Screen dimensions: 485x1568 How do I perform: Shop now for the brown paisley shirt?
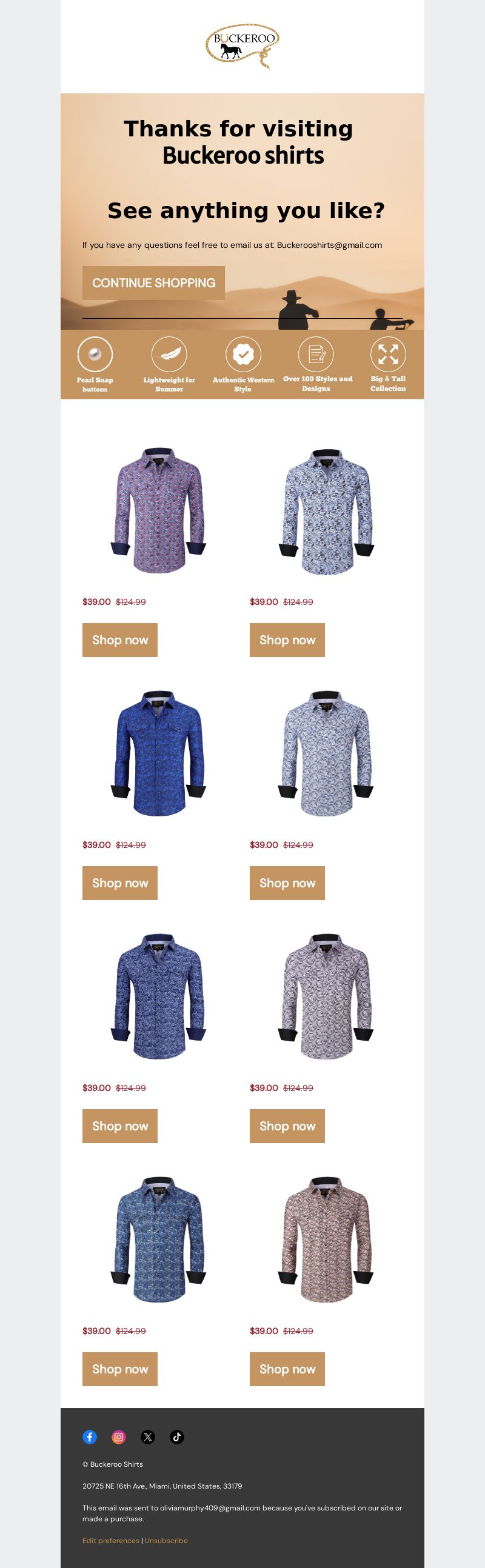(287, 1369)
